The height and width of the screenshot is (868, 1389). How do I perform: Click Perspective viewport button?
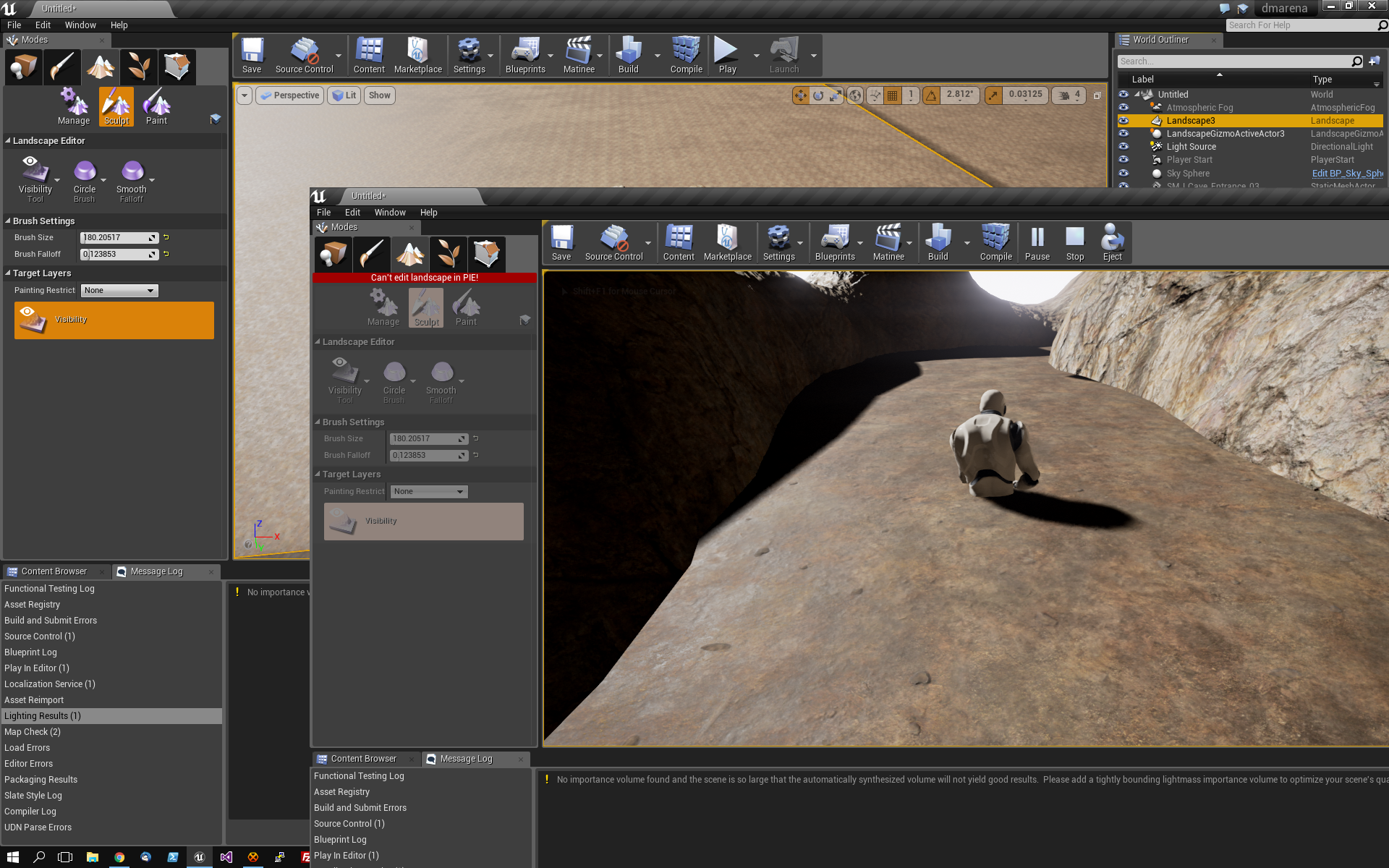tap(289, 95)
